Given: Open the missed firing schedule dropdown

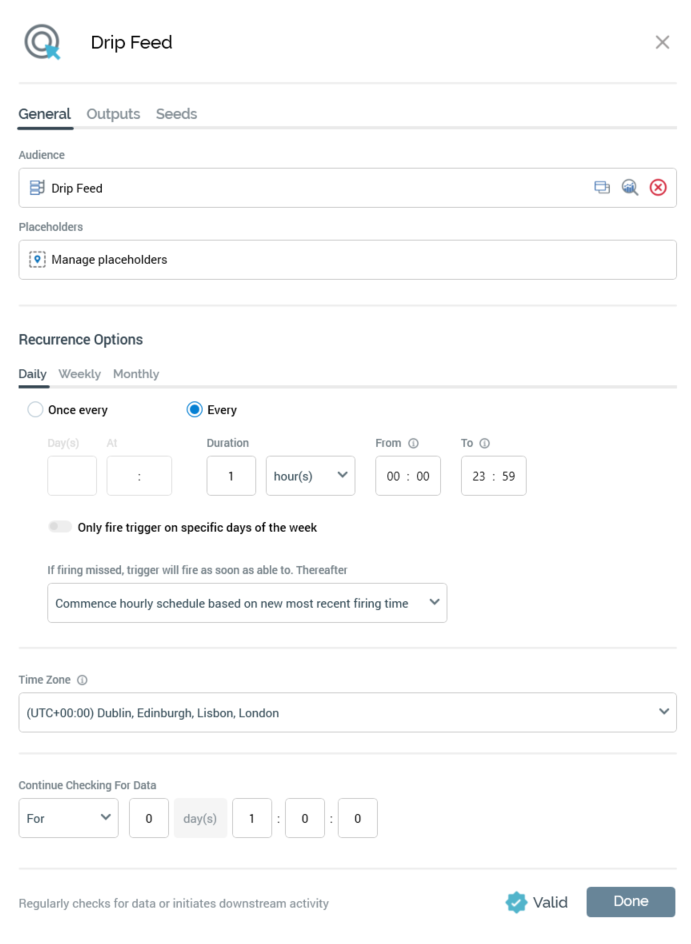Looking at the screenshot, I should [x=247, y=603].
